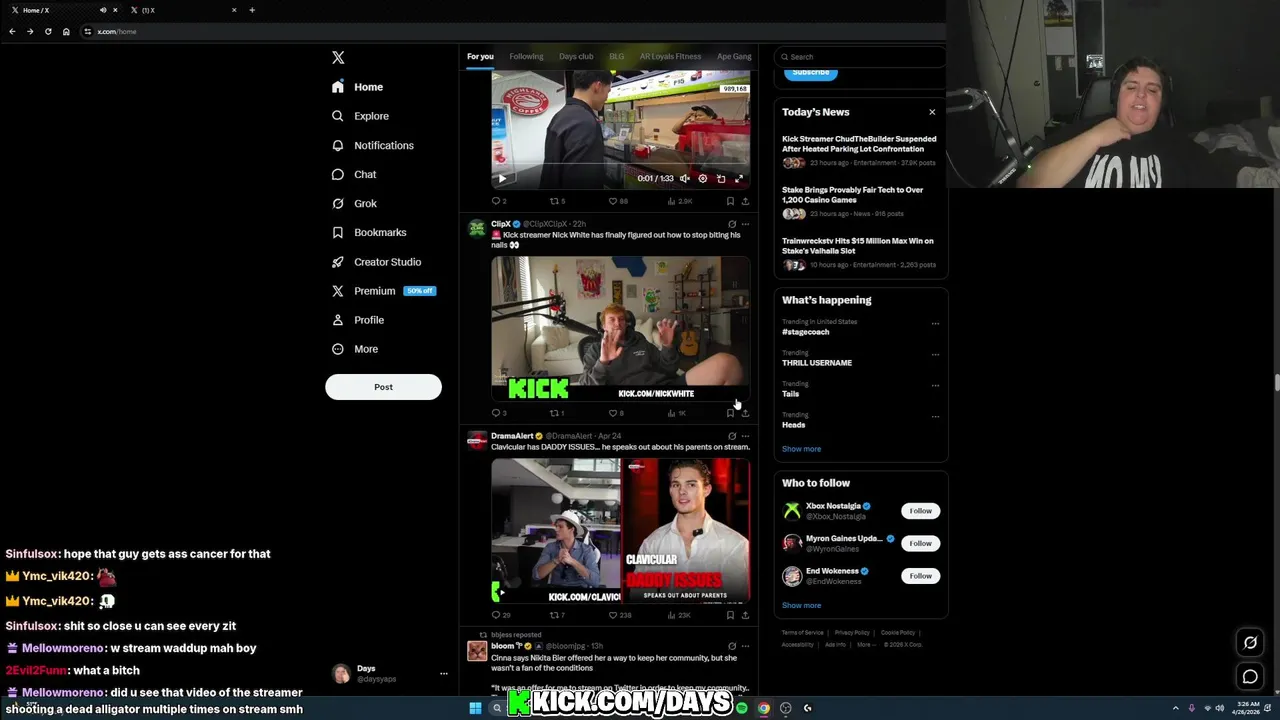The image size is (1280, 720).
Task: Open the Nick White video thumbnail
Action: click(x=620, y=328)
